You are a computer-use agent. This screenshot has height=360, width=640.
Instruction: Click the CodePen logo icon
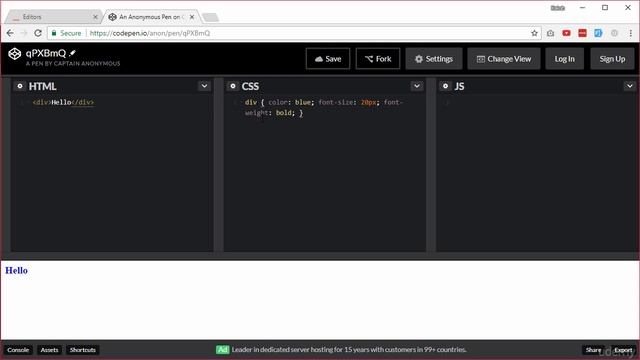15,54
